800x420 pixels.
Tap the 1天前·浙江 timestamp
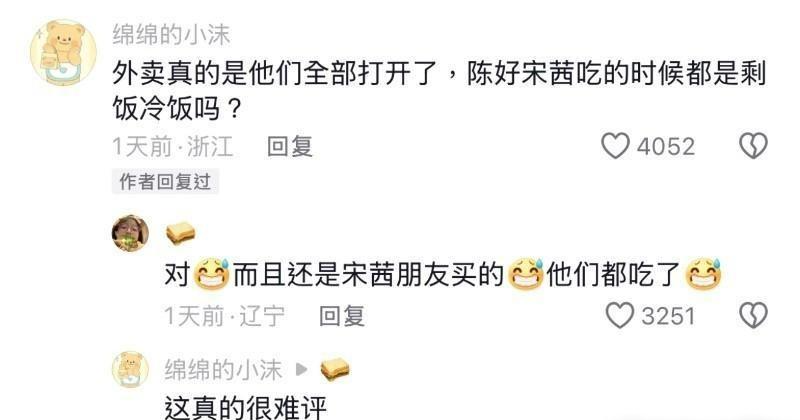point(172,146)
